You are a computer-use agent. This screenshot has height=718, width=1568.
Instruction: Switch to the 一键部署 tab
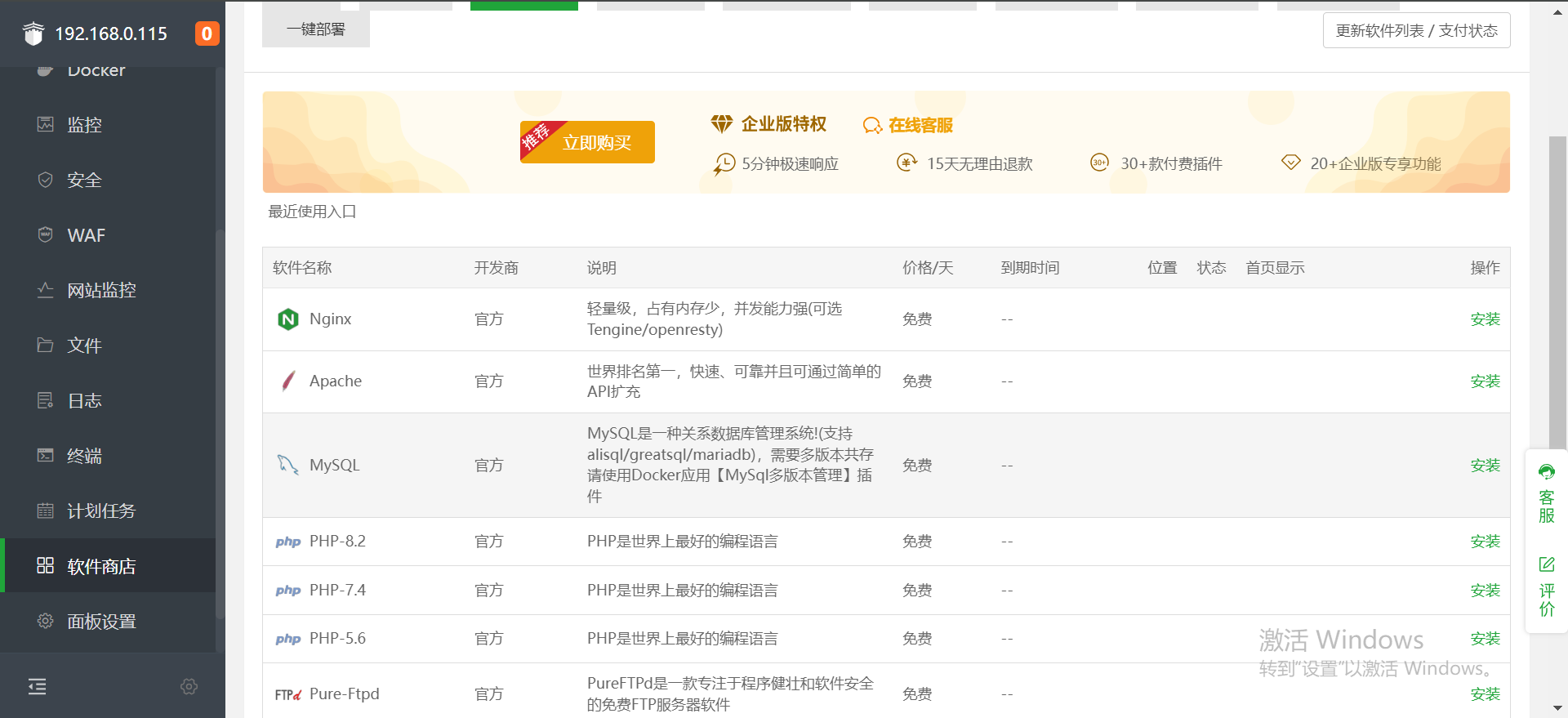coord(316,29)
